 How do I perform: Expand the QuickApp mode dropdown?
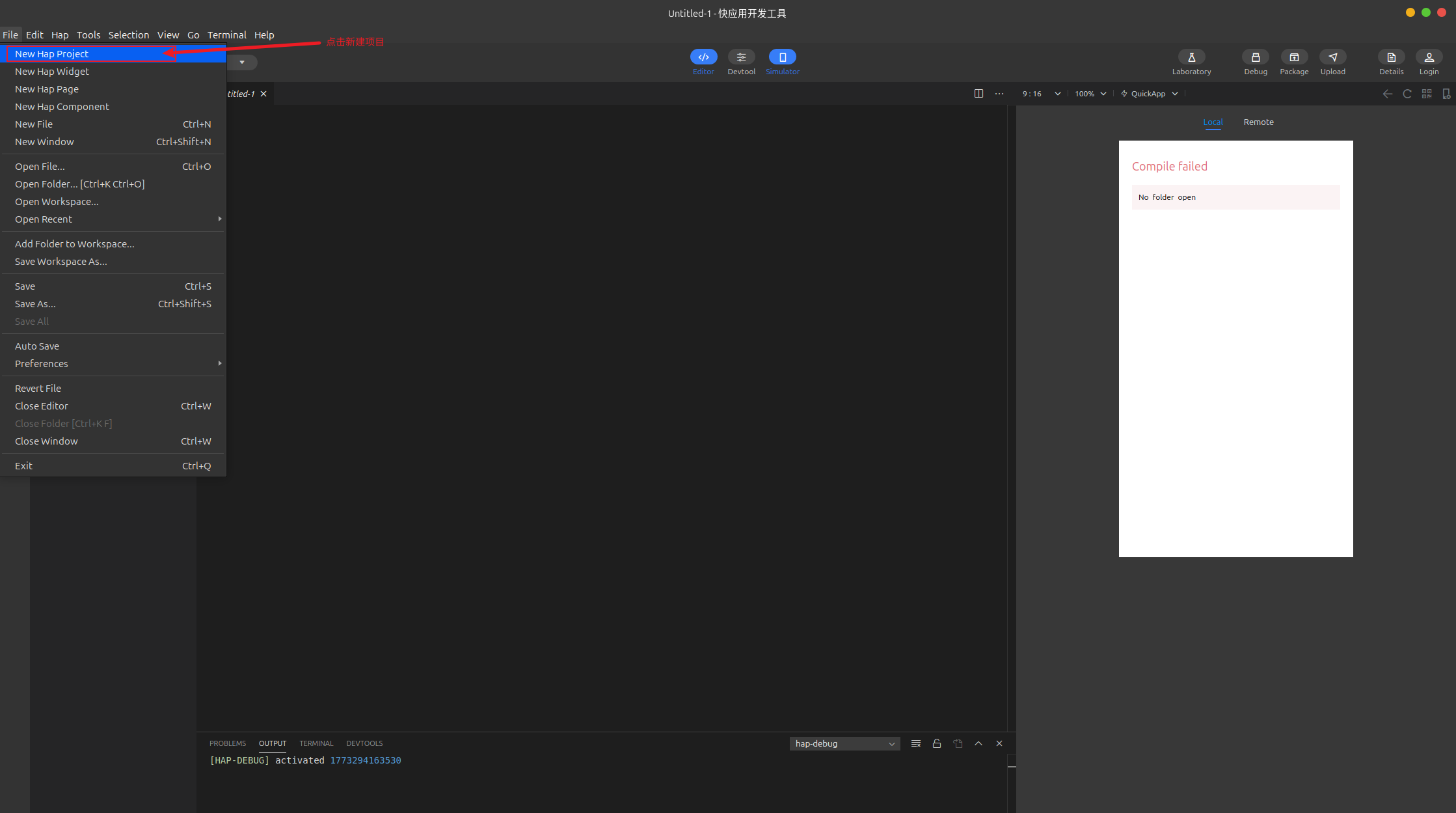(1149, 94)
